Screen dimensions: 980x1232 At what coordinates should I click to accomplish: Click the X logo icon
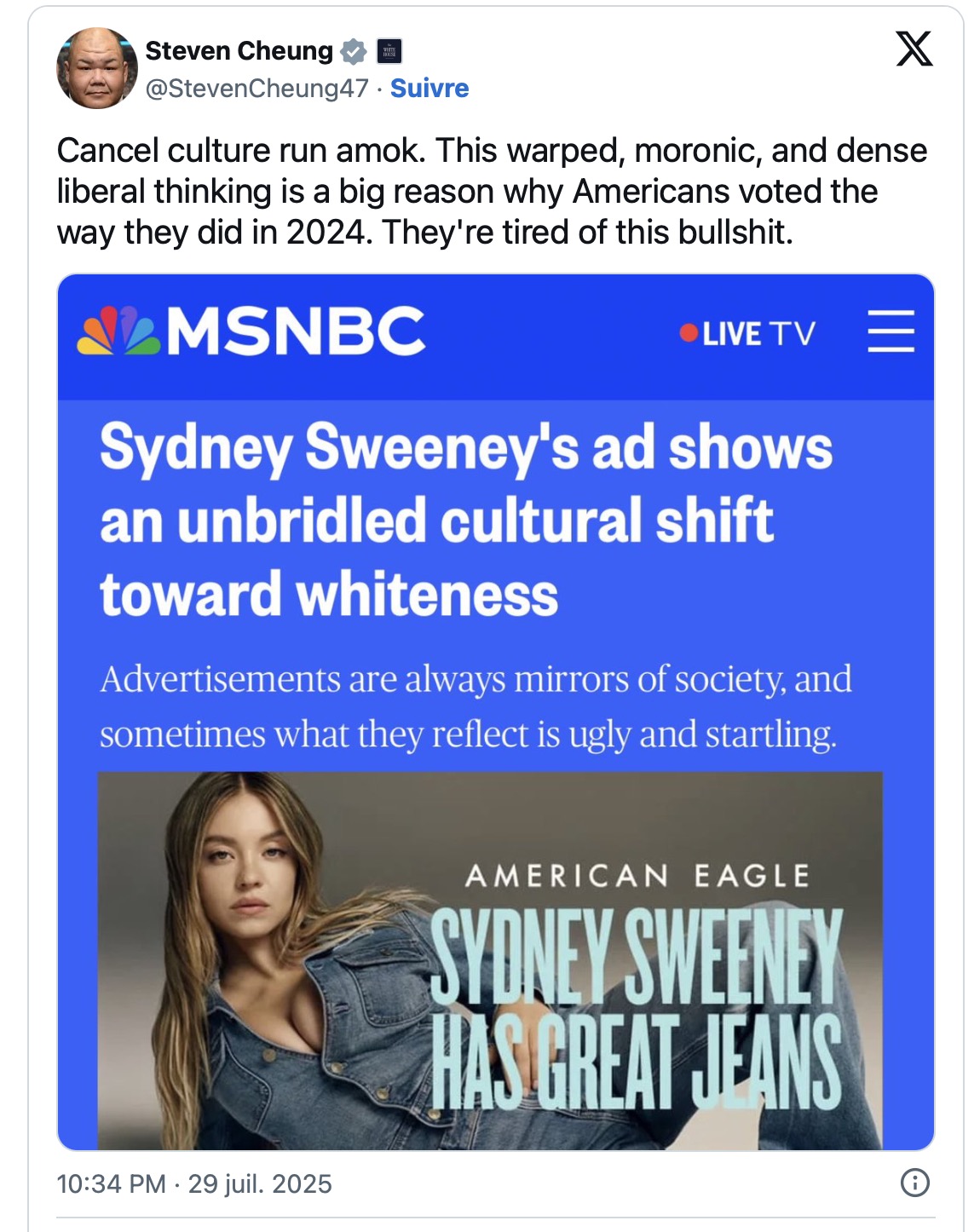[914, 49]
